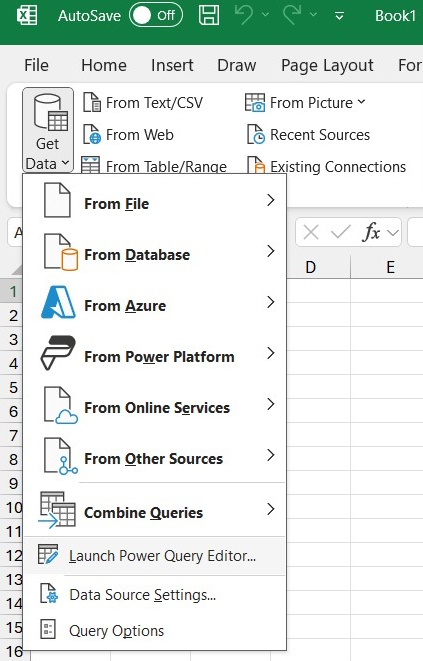Click the Redo arrow icon
The height and width of the screenshot is (661, 423).
coord(292,15)
